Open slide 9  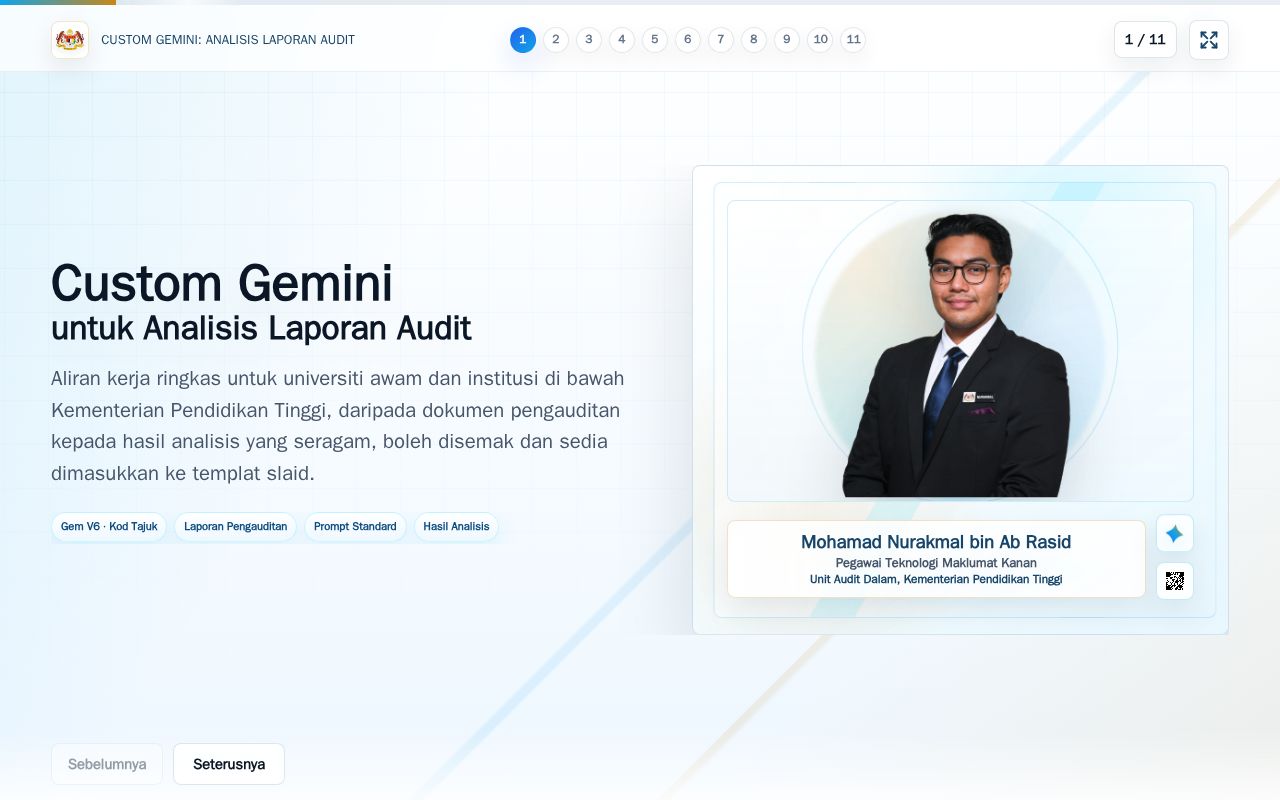pyautogui.click(x=787, y=40)
